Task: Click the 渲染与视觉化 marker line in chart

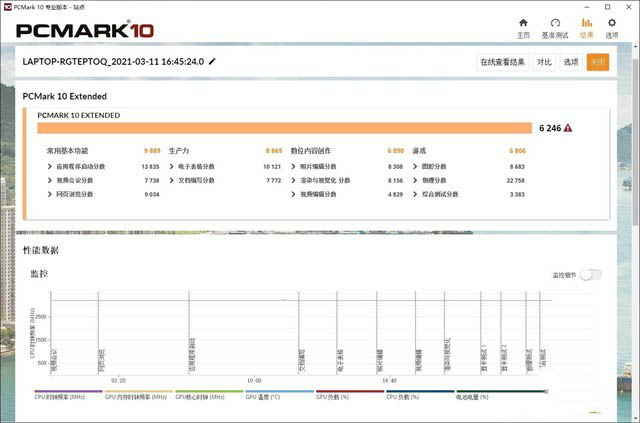Action: pos(444,333)
